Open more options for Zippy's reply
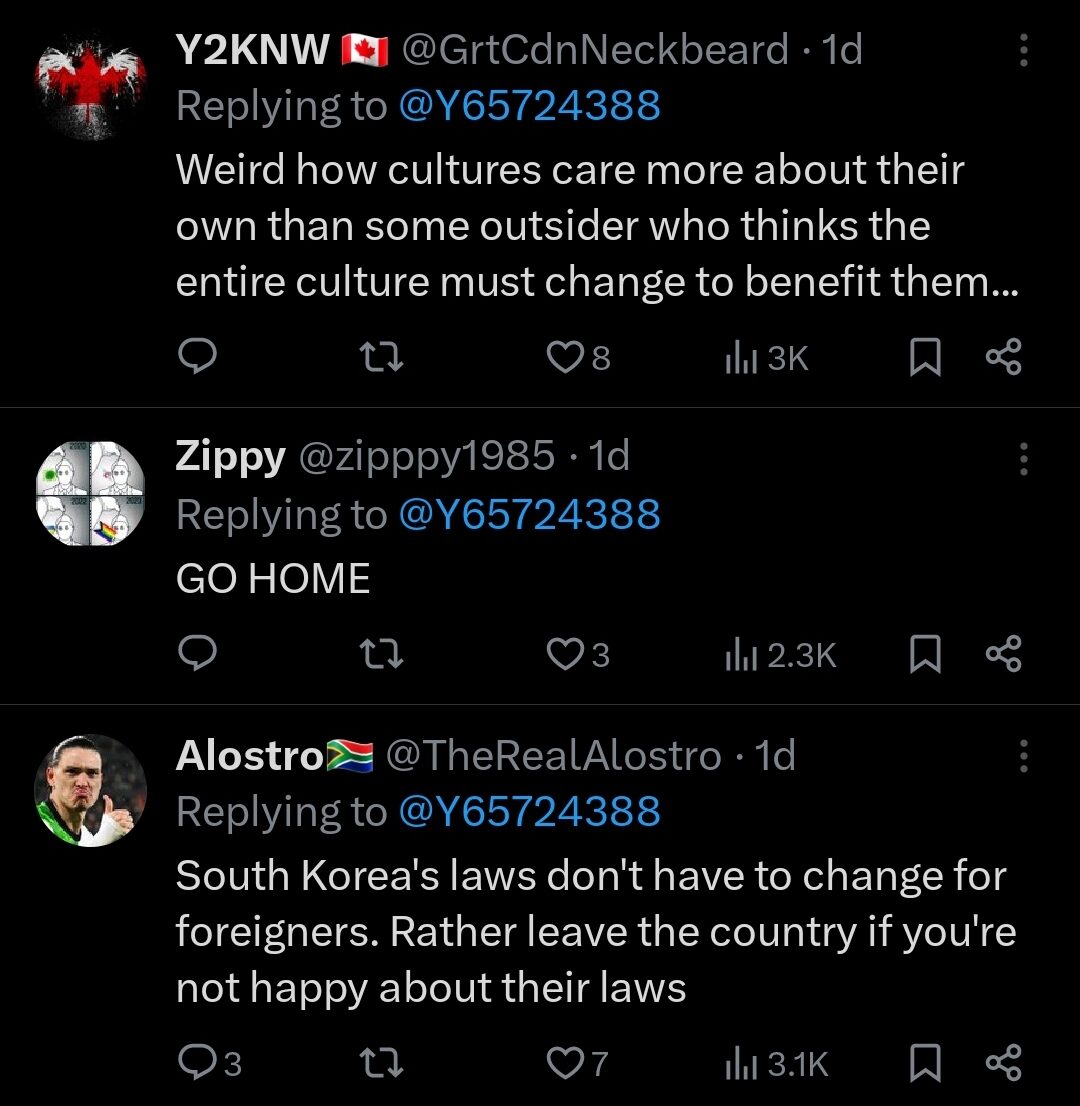The width and height of the screenshot is (1080, 1106). tap(1023, 459)
